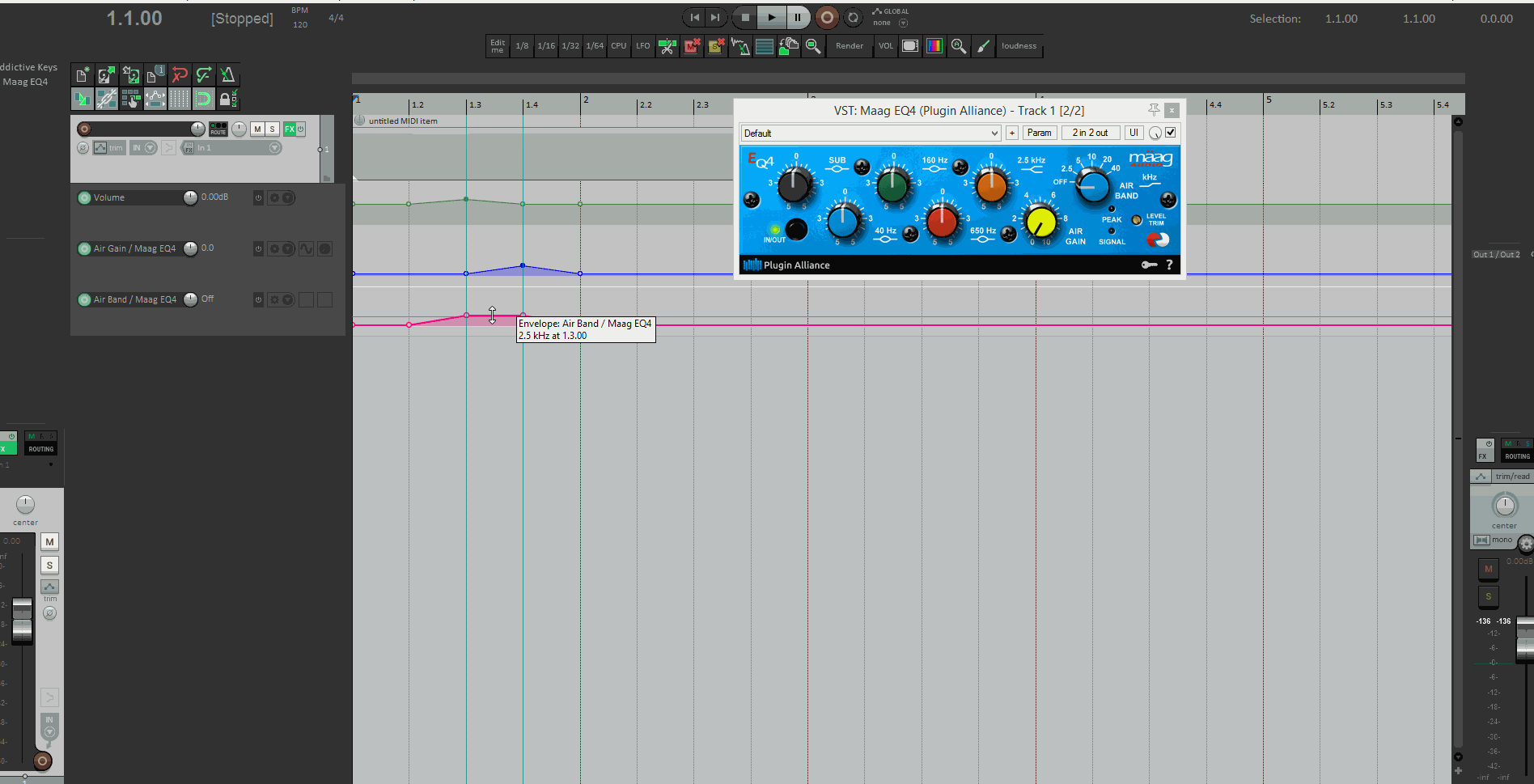Click the red Undo arrow icon
The image size is (1534, 784).
point(179,75)
